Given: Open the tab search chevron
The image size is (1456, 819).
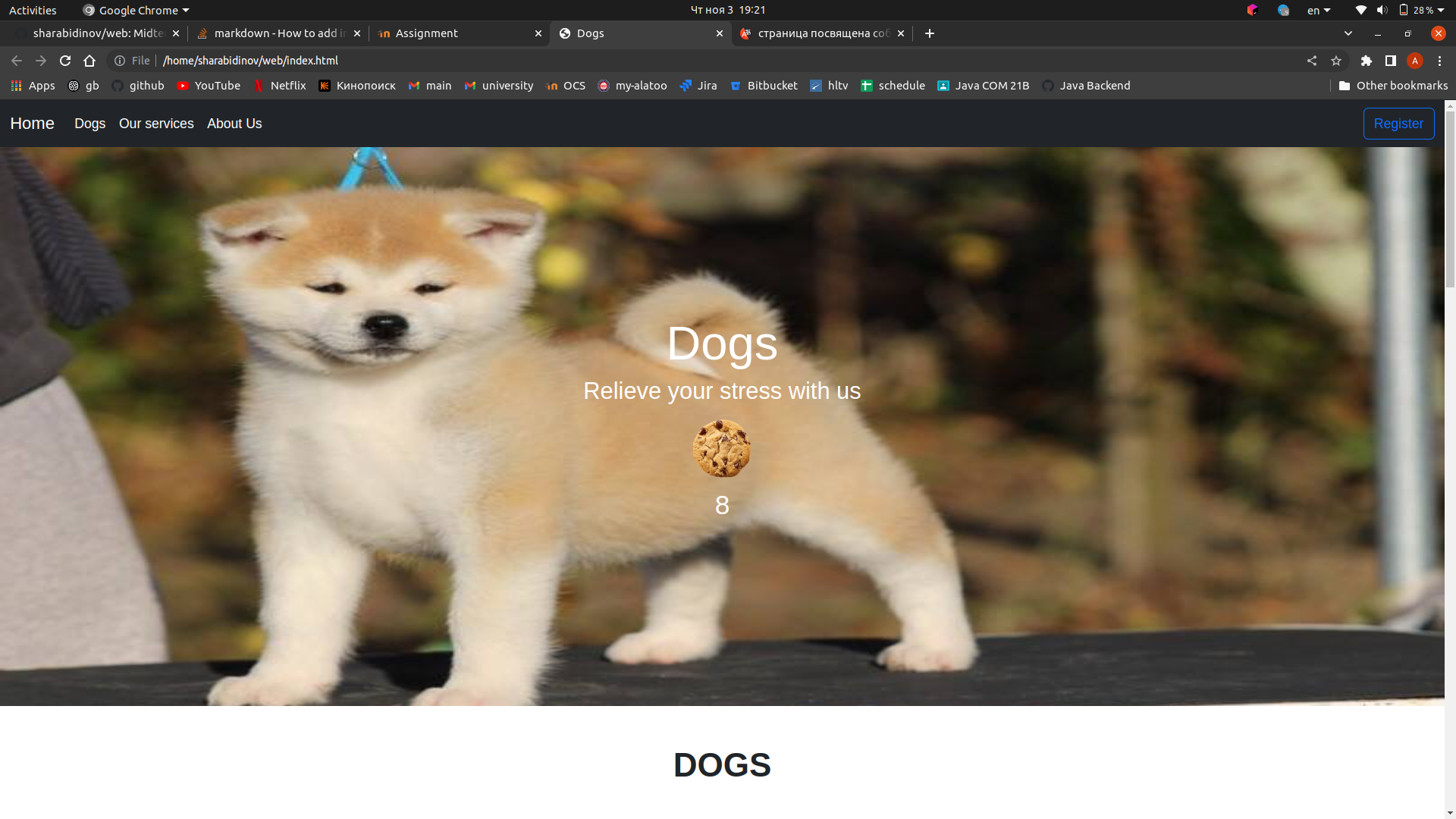Looking at the screenshot, I should point(1348,33).
